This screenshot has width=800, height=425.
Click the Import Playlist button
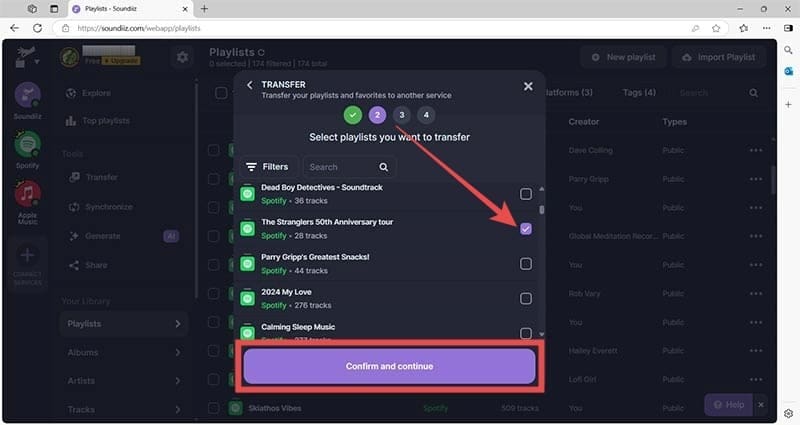pos(719,57)
